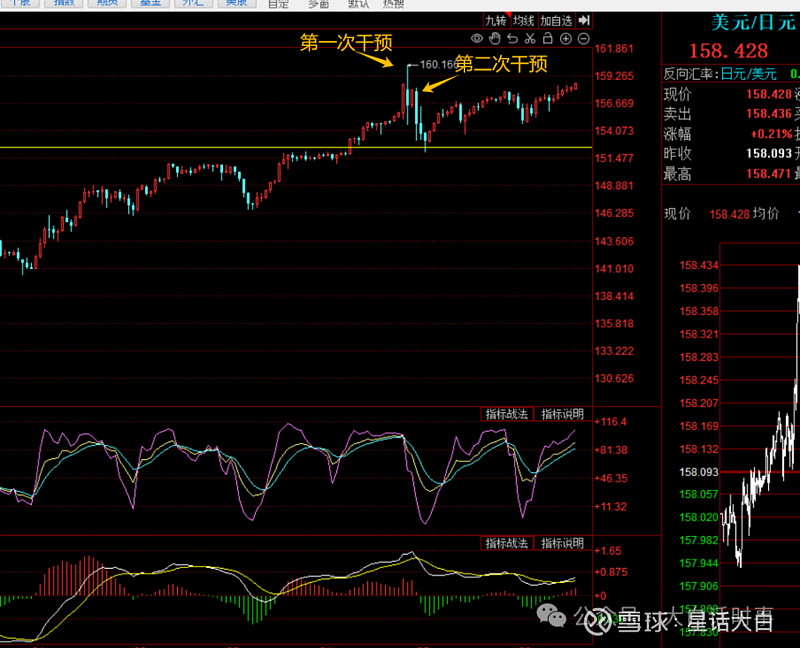Zoom out with the minus circle icon

(x=584, y=39)
